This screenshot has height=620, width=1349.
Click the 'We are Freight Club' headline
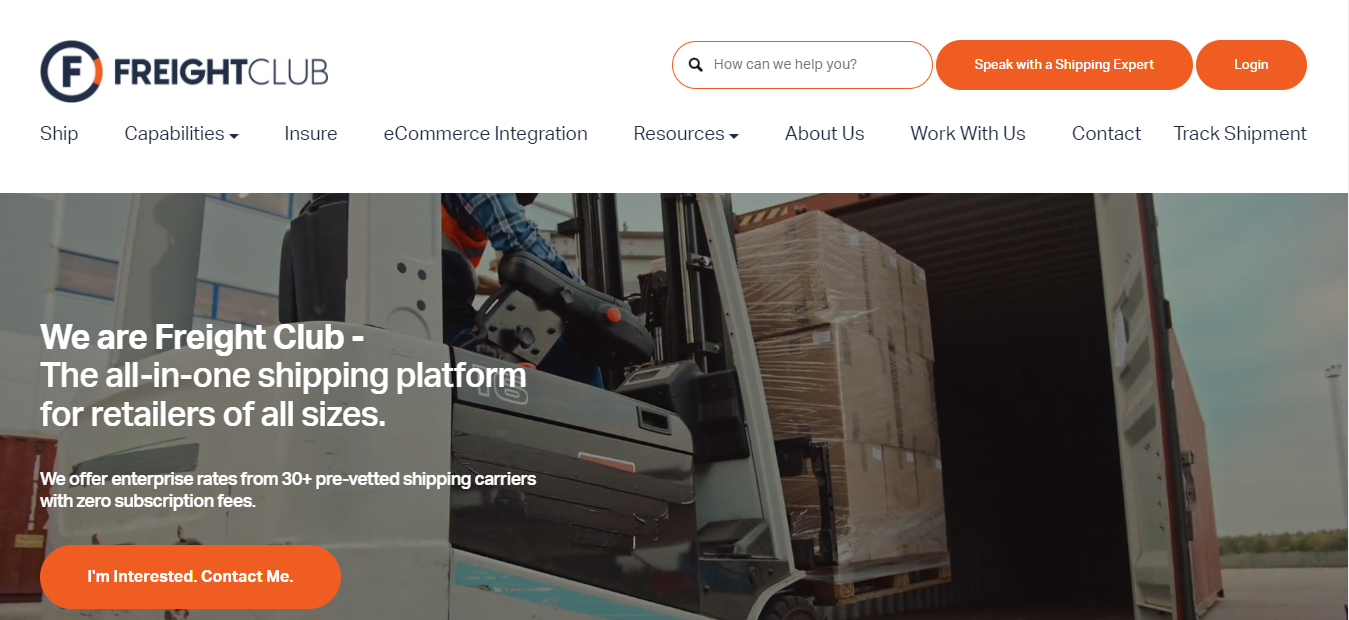point(202,337)
